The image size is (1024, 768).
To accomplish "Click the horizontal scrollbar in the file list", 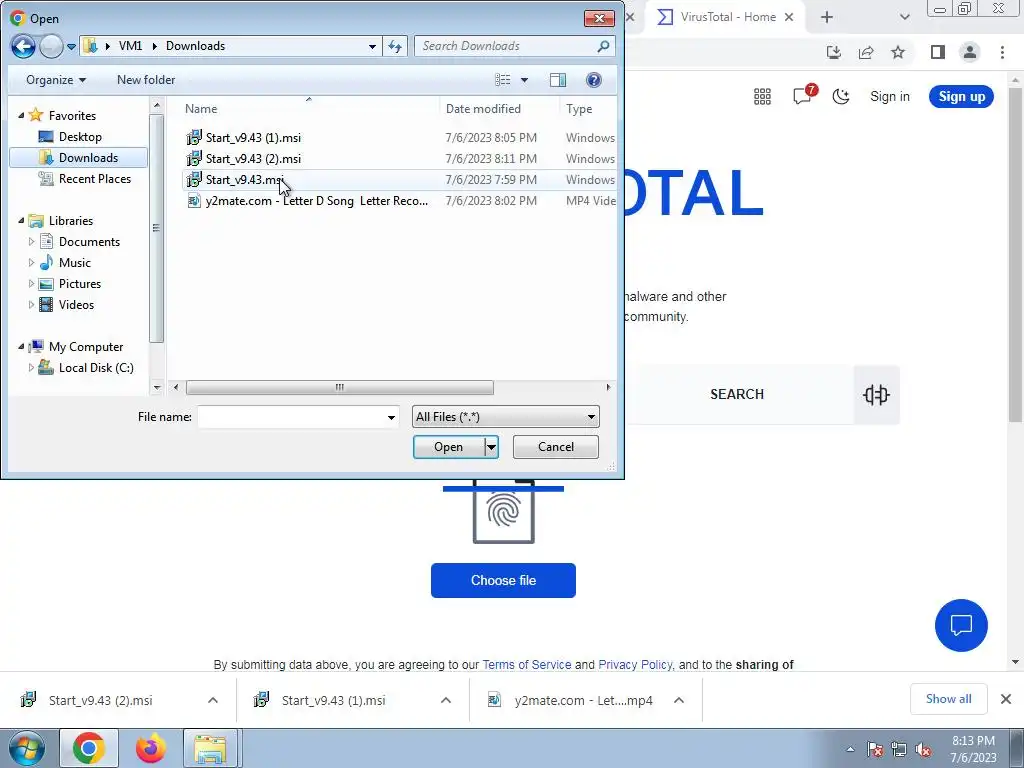I will [x=340, y=387].
